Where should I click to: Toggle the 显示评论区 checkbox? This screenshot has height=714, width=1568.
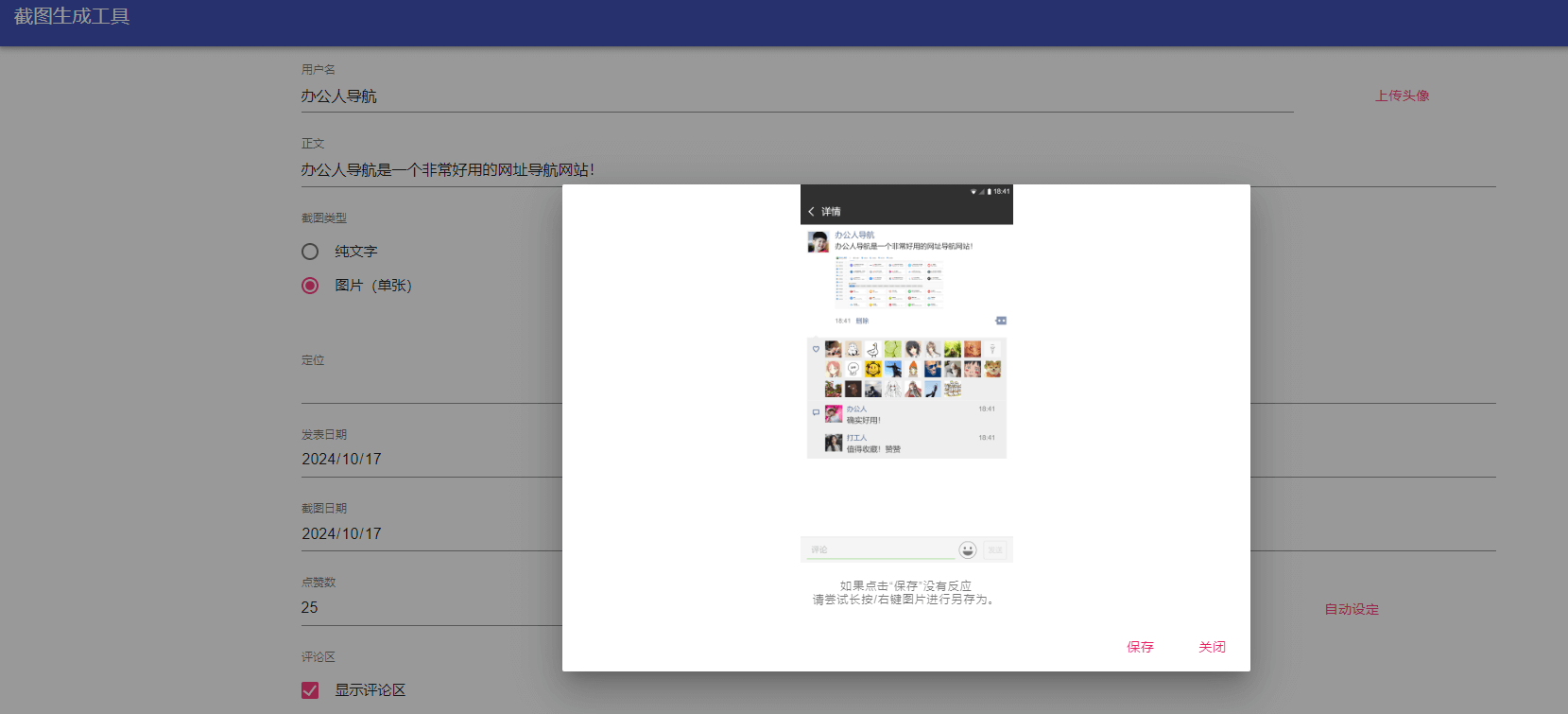pos(310,690)
